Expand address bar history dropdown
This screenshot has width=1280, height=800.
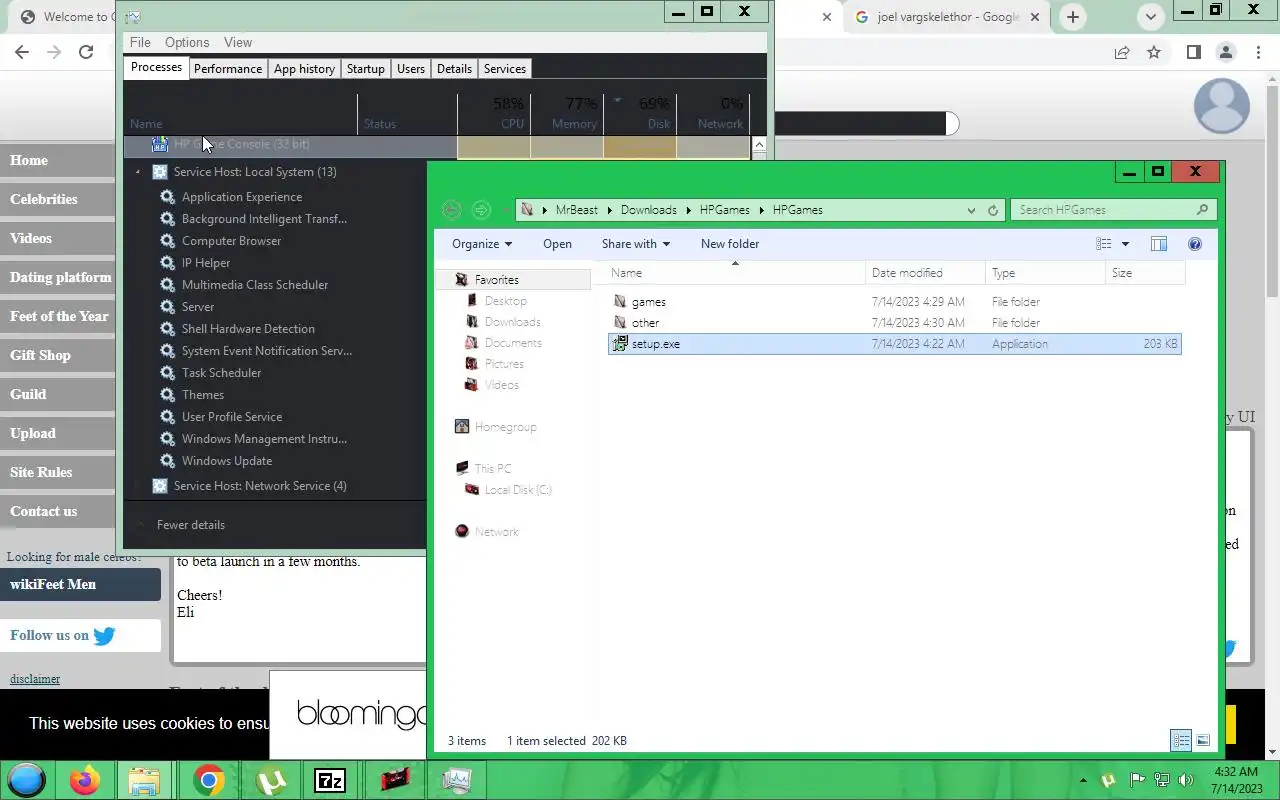971,210
